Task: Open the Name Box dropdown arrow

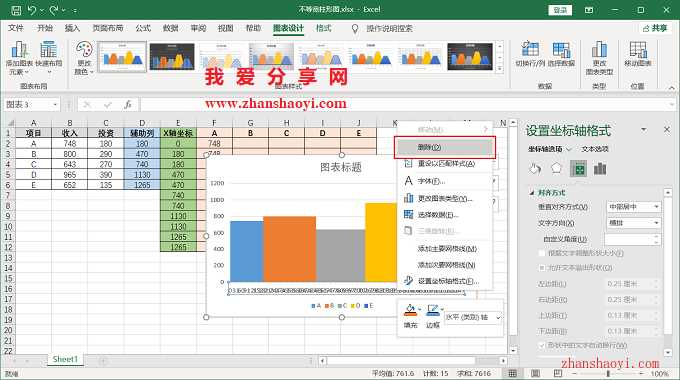Action: [55, 105]
